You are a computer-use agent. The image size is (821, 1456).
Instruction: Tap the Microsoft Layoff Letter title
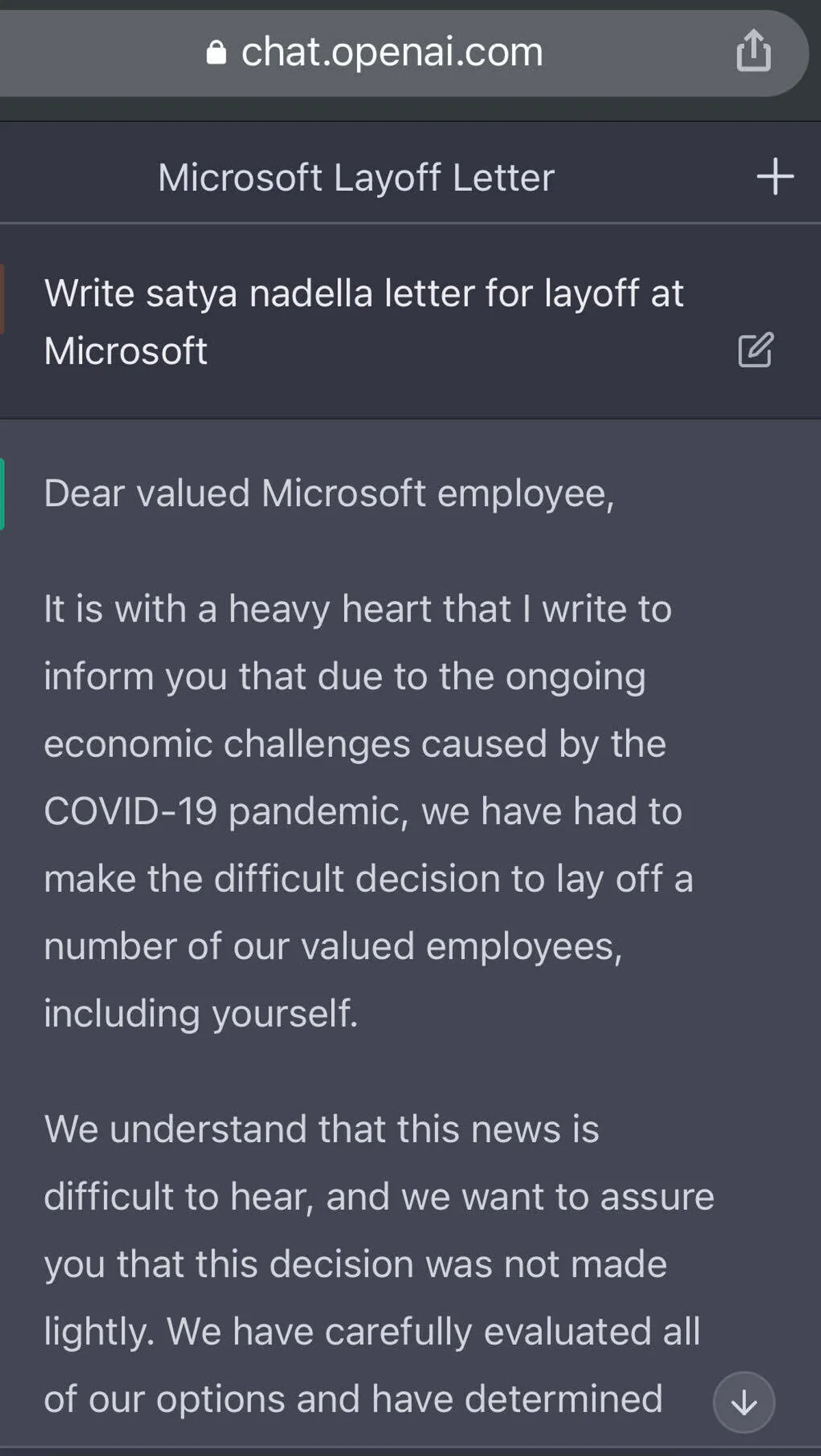tap(356, 177)
